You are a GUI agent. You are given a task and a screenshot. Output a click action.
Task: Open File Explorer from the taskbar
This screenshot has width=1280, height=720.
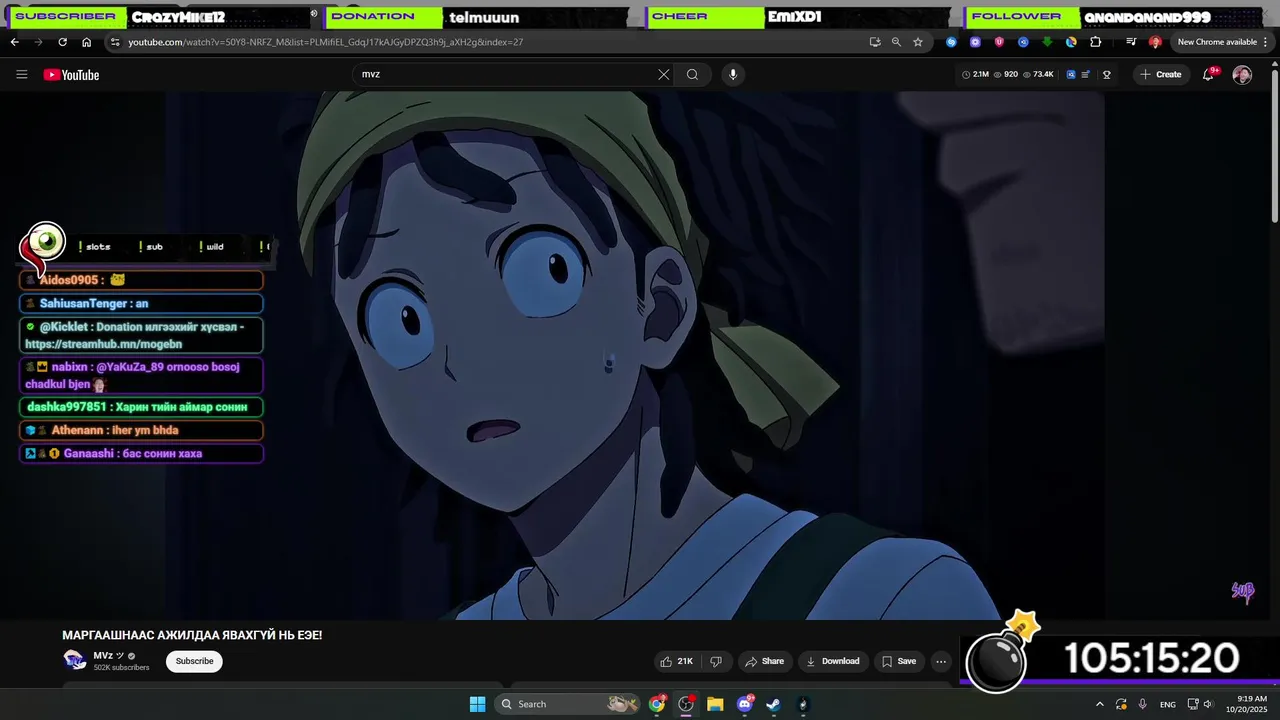715,704
